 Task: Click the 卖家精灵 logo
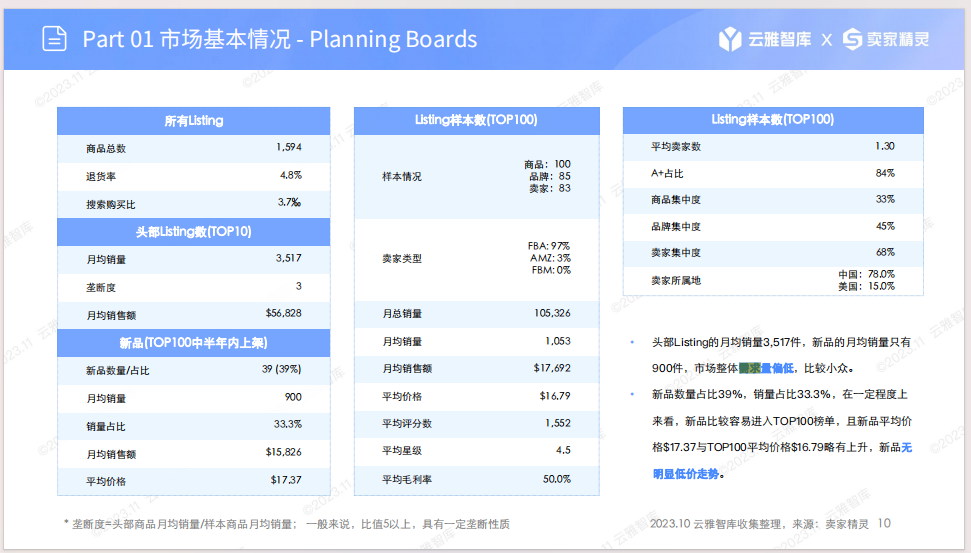(886, 40)
